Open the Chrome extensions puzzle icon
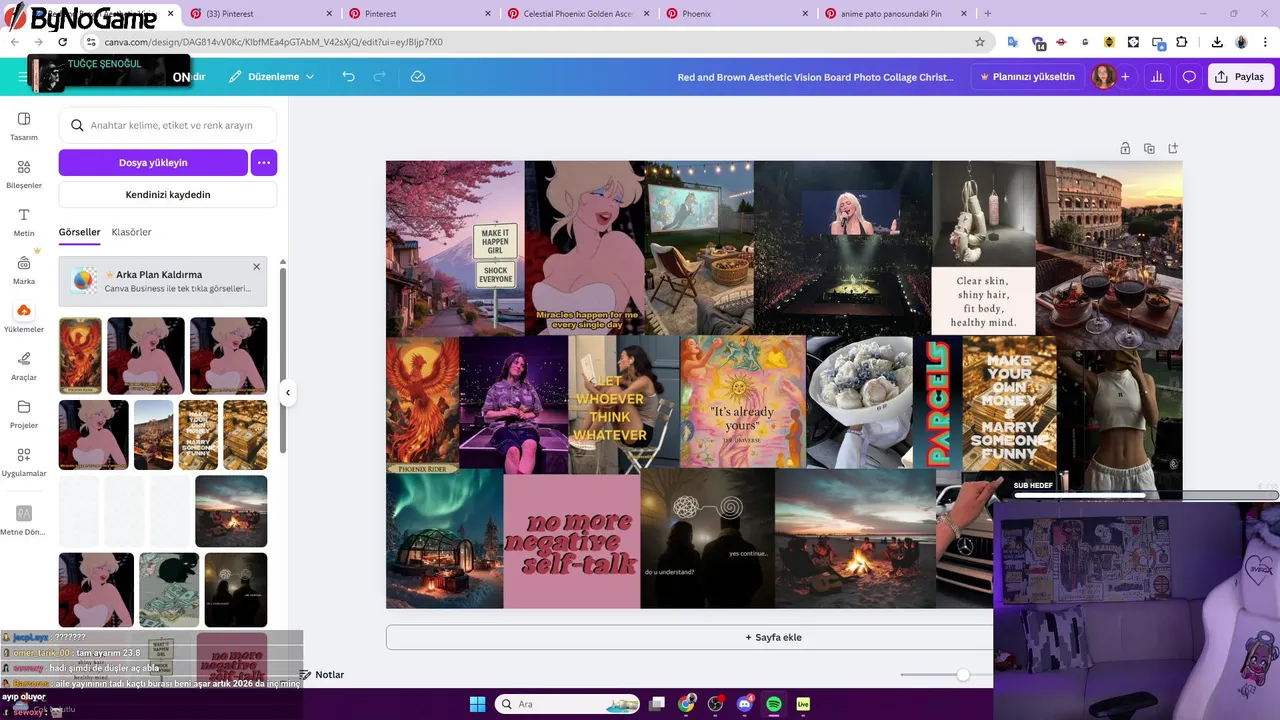The width and height of the screenshot is (1280, 720). [1181, 42]
